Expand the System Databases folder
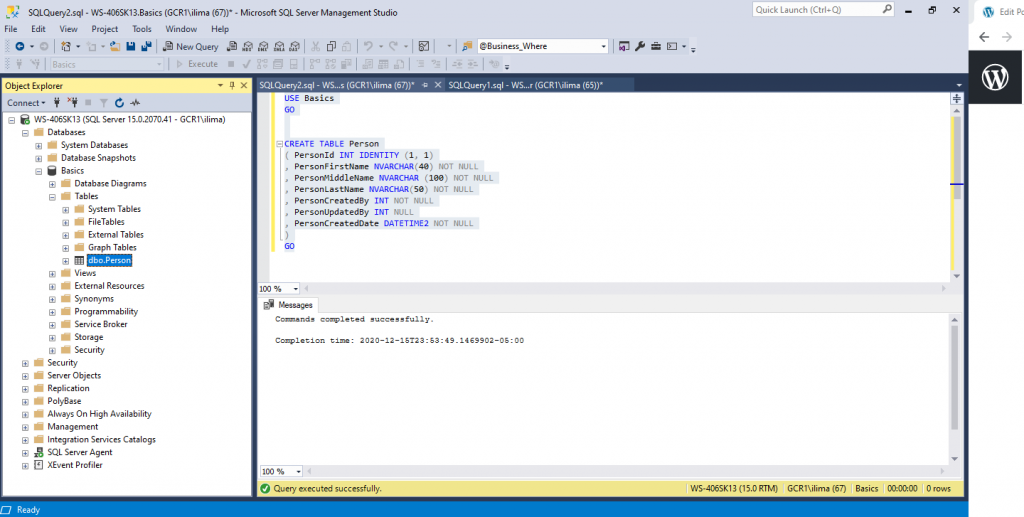The width and height of the screenshot is (1024, 517). [39, 145]
